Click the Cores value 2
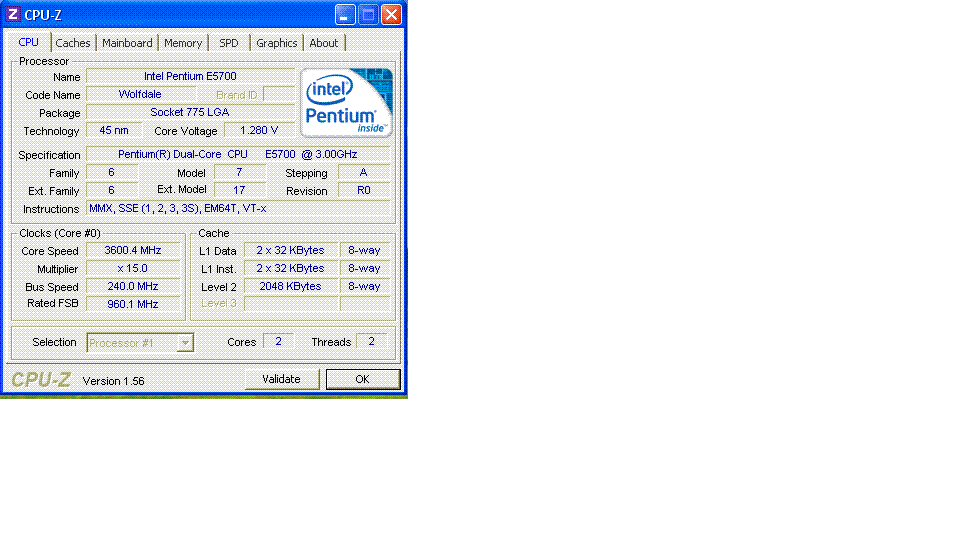Screen dimensions: 960x540 point(279,342)
